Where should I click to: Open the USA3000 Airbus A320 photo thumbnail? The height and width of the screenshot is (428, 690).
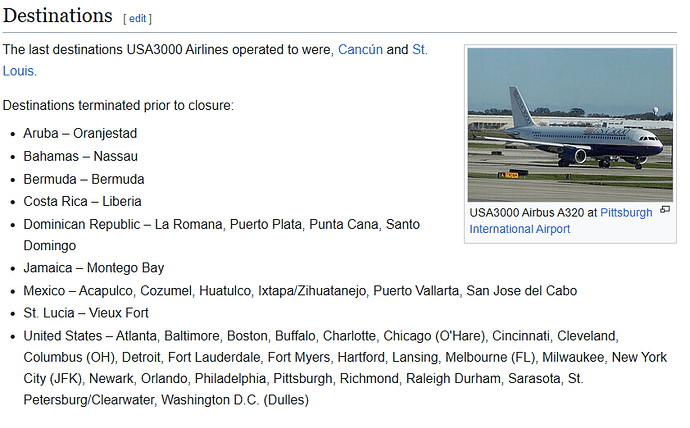pyautogui.click(x=570, y=124)
